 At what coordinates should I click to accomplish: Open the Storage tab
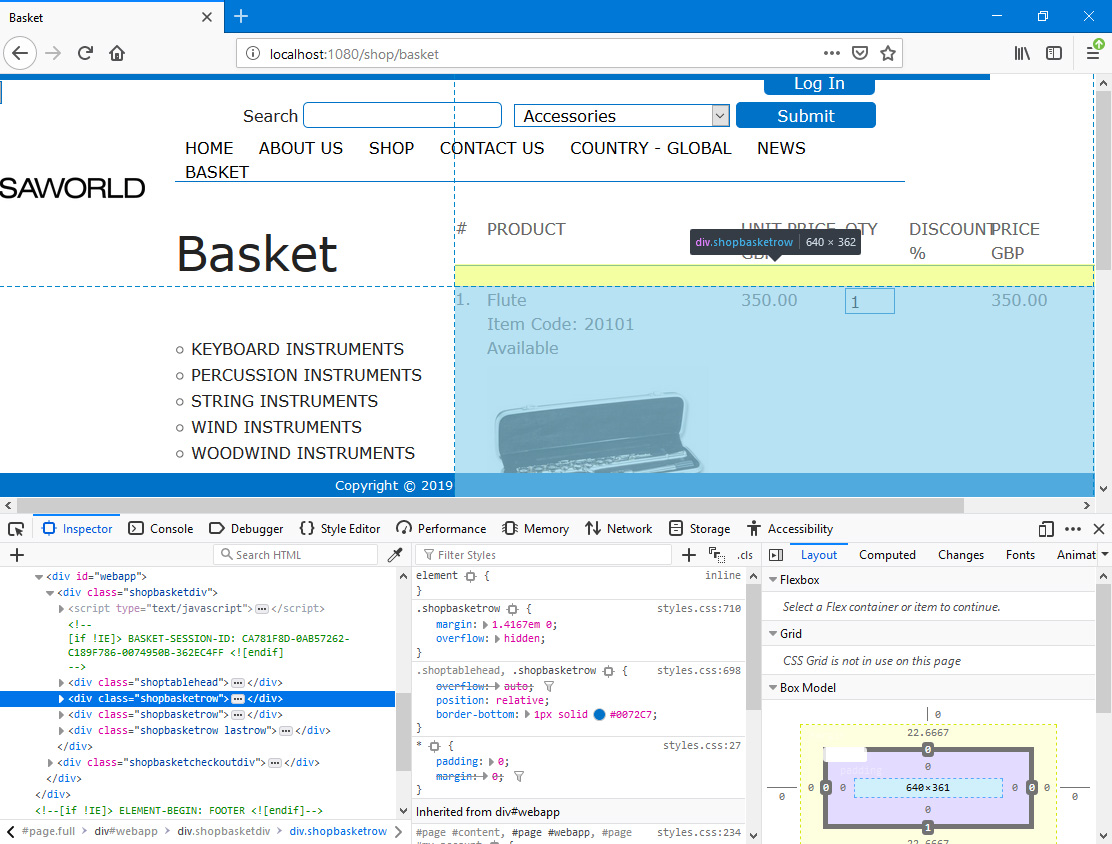pyautogui.click(x=699, y=529)
